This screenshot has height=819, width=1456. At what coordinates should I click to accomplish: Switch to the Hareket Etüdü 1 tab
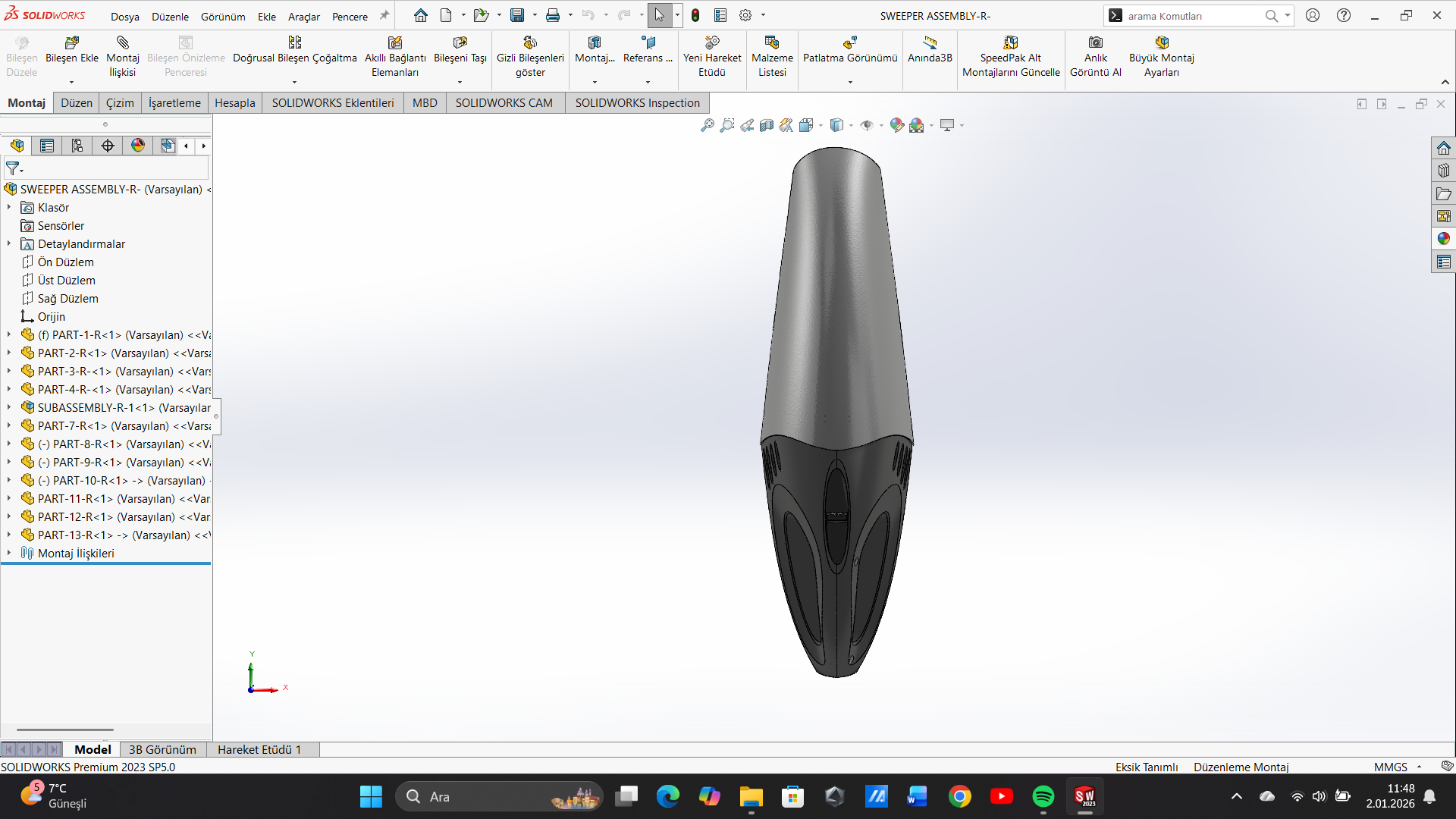coord(259,749)
